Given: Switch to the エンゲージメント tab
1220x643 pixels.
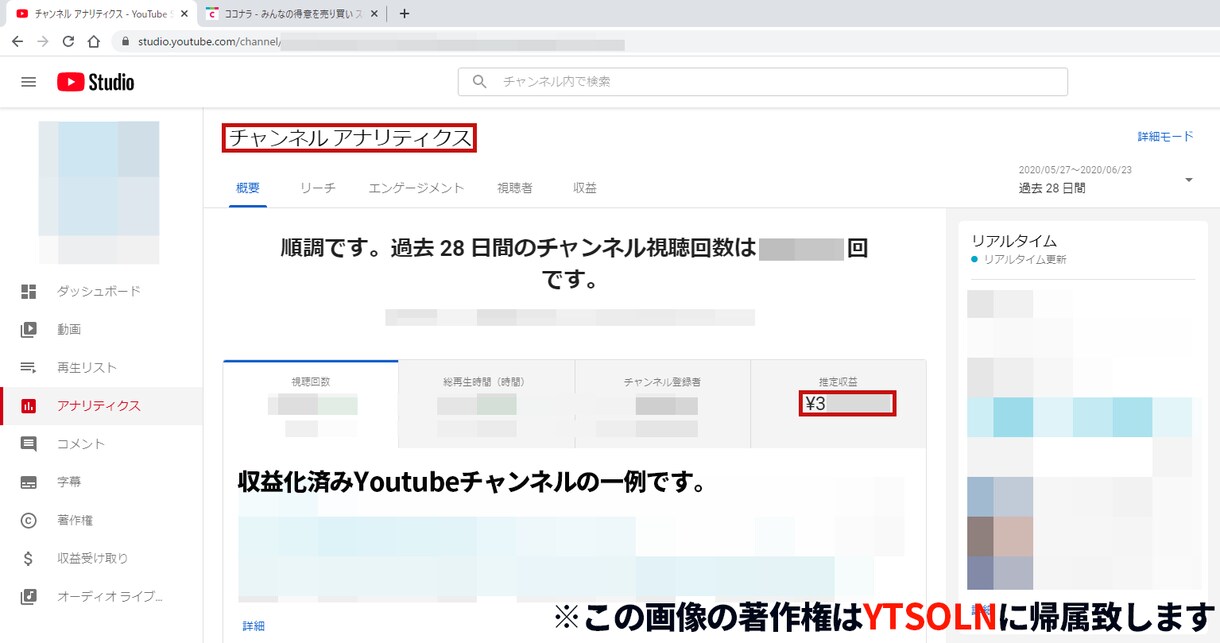Looking at the screenshot, I should [416, 188].
